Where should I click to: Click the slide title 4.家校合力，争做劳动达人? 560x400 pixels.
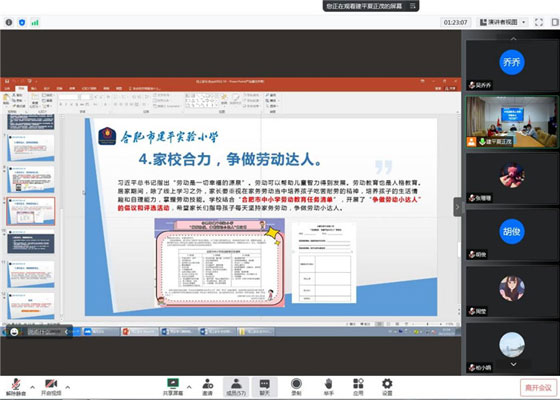click(x=230, y=159)
